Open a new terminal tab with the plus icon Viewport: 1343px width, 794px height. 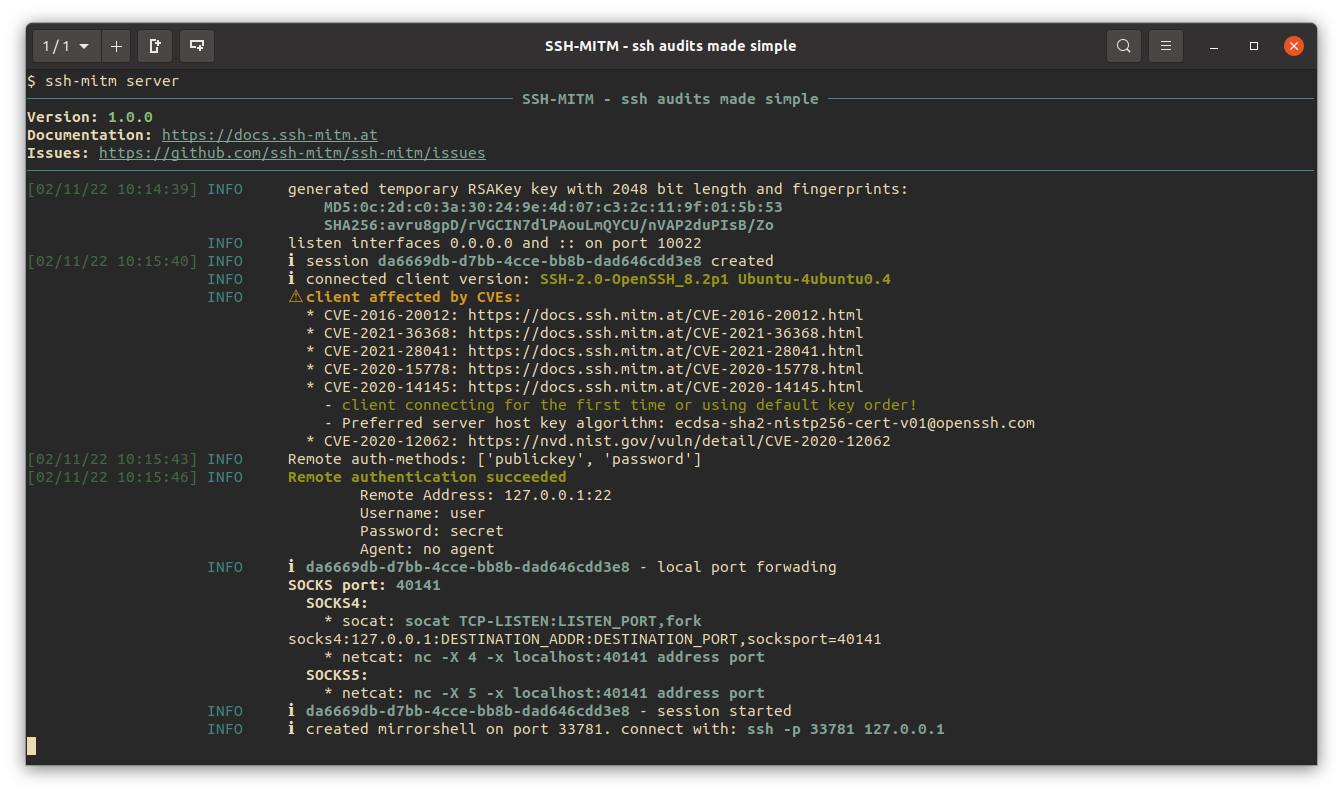pos(115,45)
